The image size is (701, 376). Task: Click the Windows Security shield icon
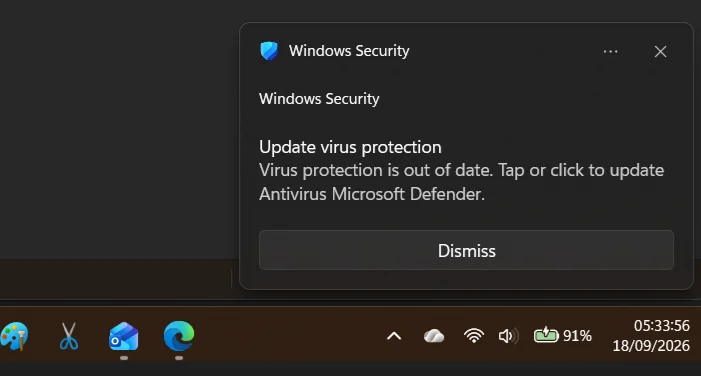269,51
